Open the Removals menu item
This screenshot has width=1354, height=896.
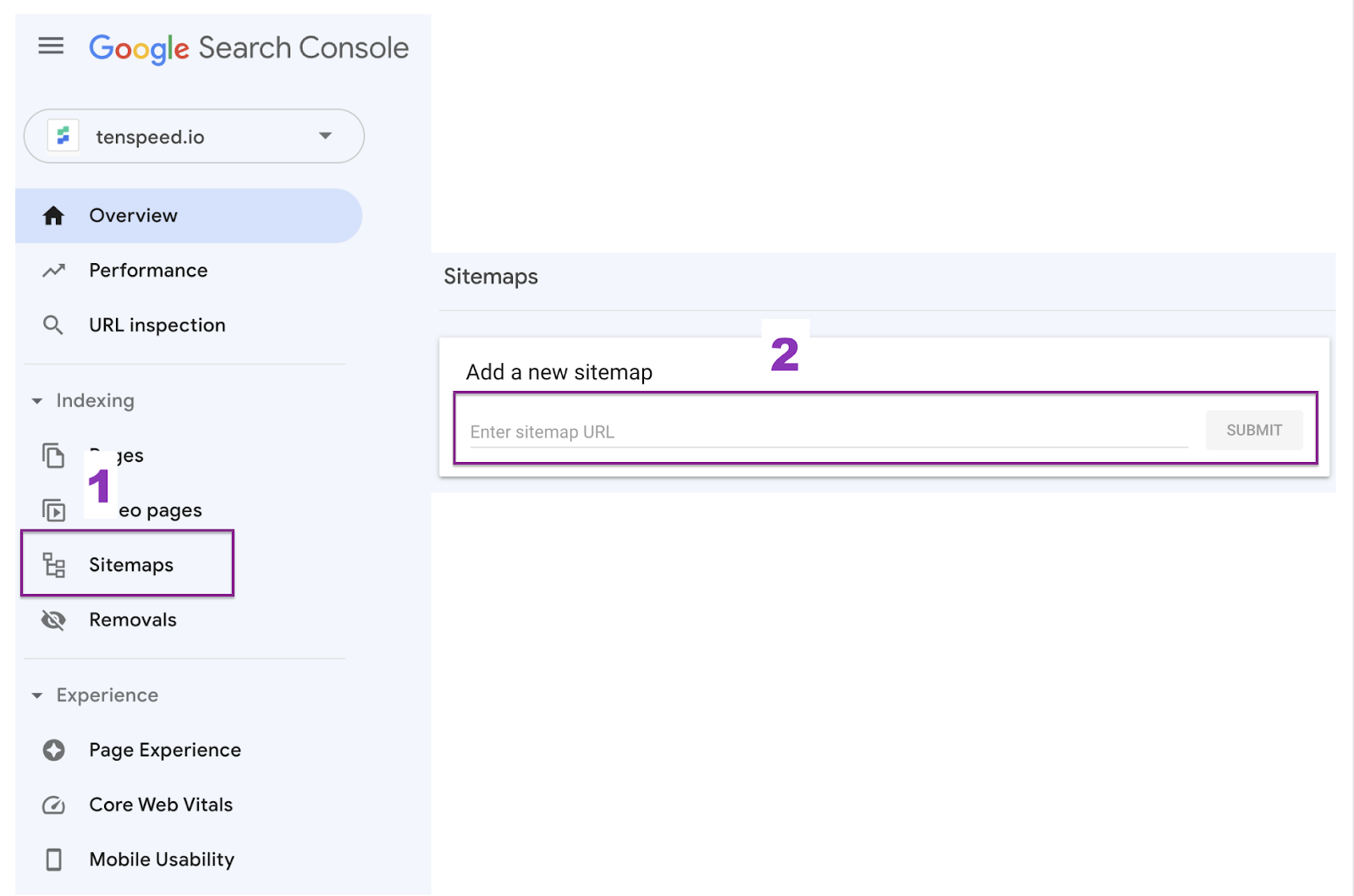click(x=133, y=620)
